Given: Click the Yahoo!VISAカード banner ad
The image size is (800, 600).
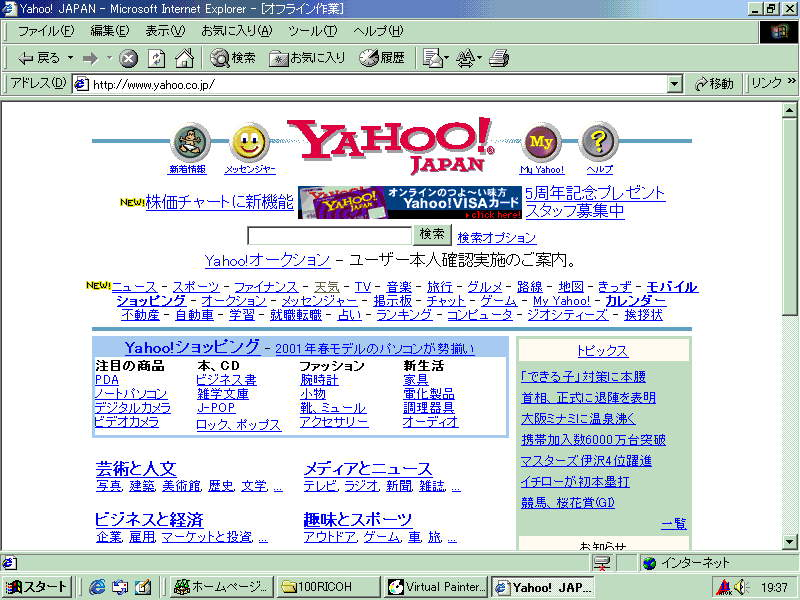Looking at the screenshot, I should 410,203.
